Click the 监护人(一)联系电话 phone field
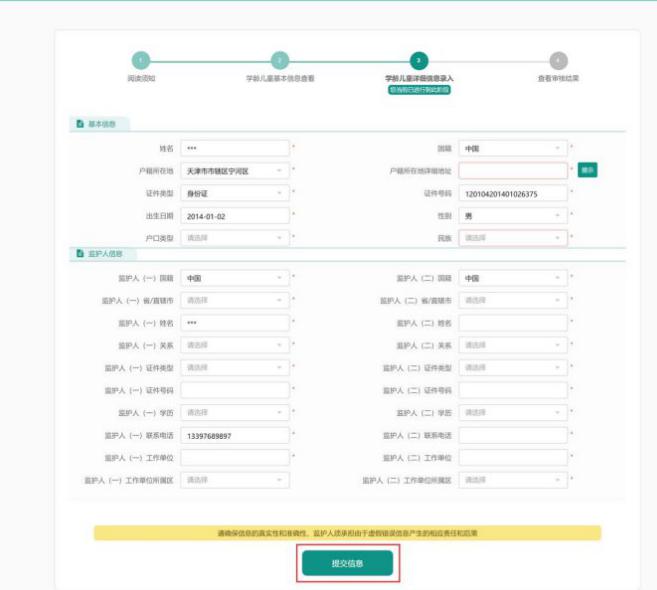The height and width of the screenshot is (590, 657). pos(235,435)
